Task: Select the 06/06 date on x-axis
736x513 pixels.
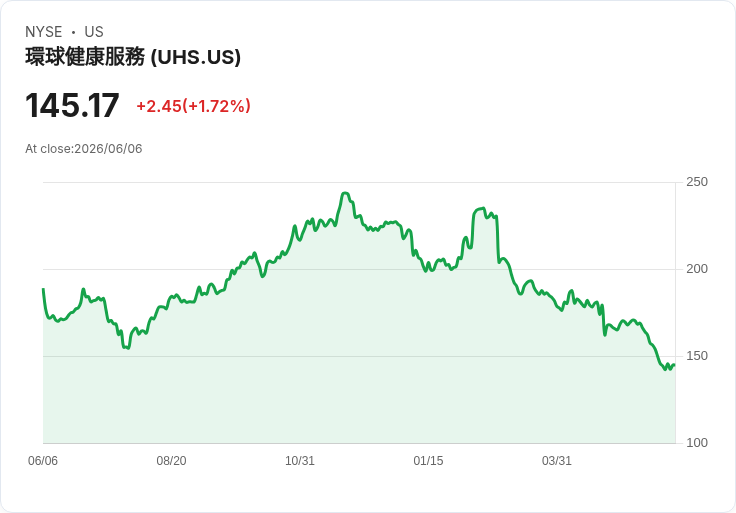Action: coord(43,461)
